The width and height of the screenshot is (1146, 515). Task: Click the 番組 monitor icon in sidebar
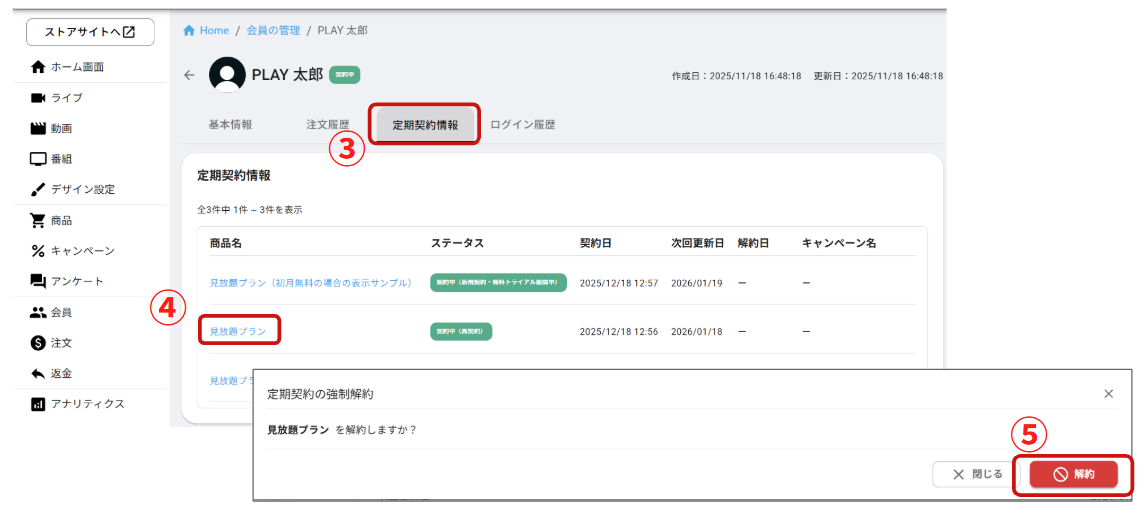(38, 159)
